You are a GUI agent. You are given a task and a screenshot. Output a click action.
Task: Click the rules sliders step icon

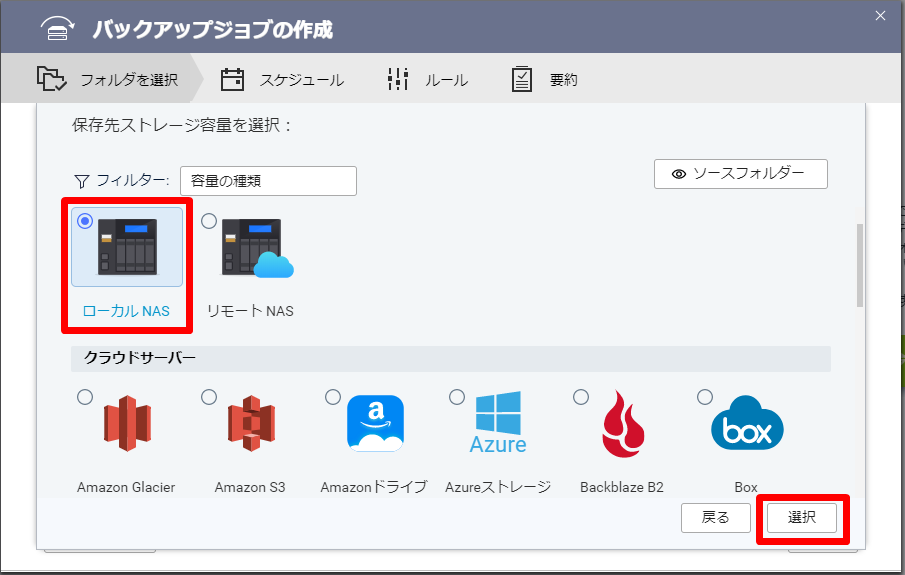398,79
